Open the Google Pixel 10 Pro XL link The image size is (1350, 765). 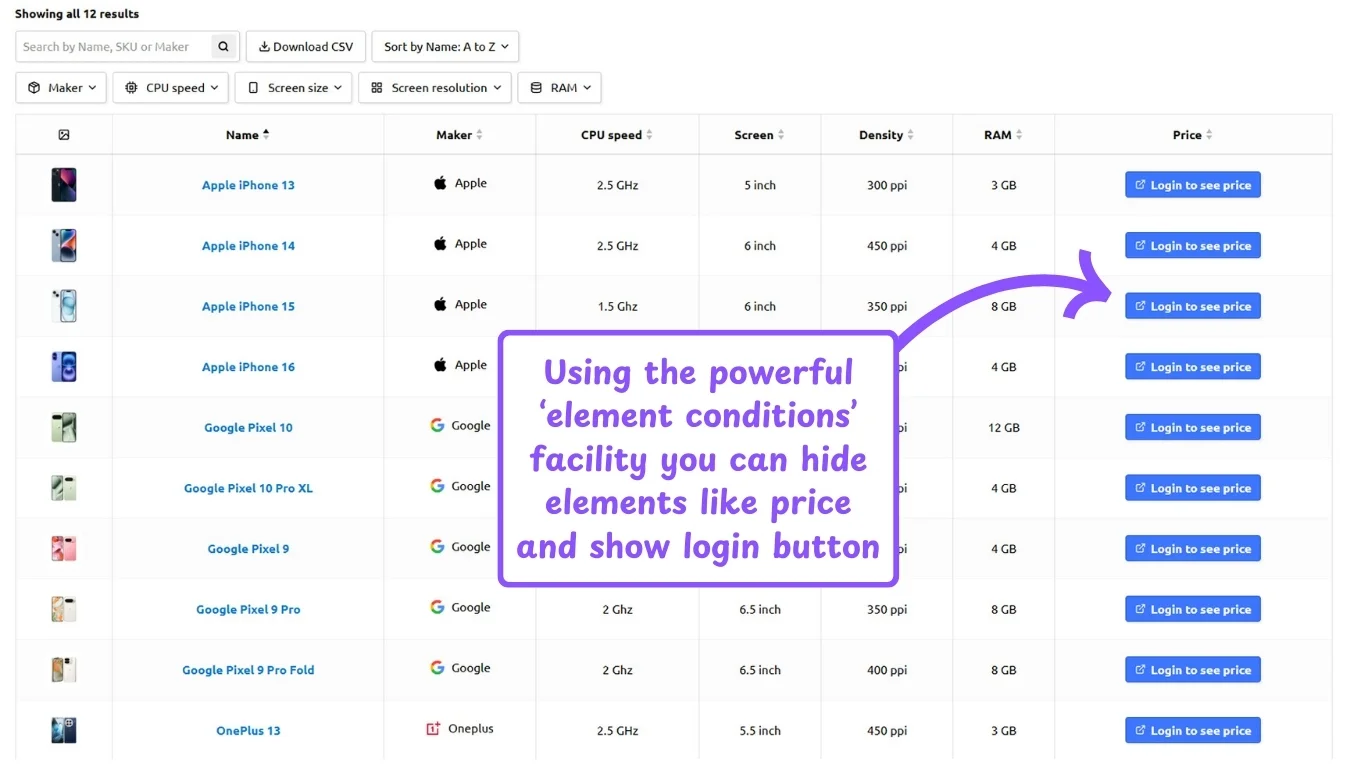pos(248,488)
